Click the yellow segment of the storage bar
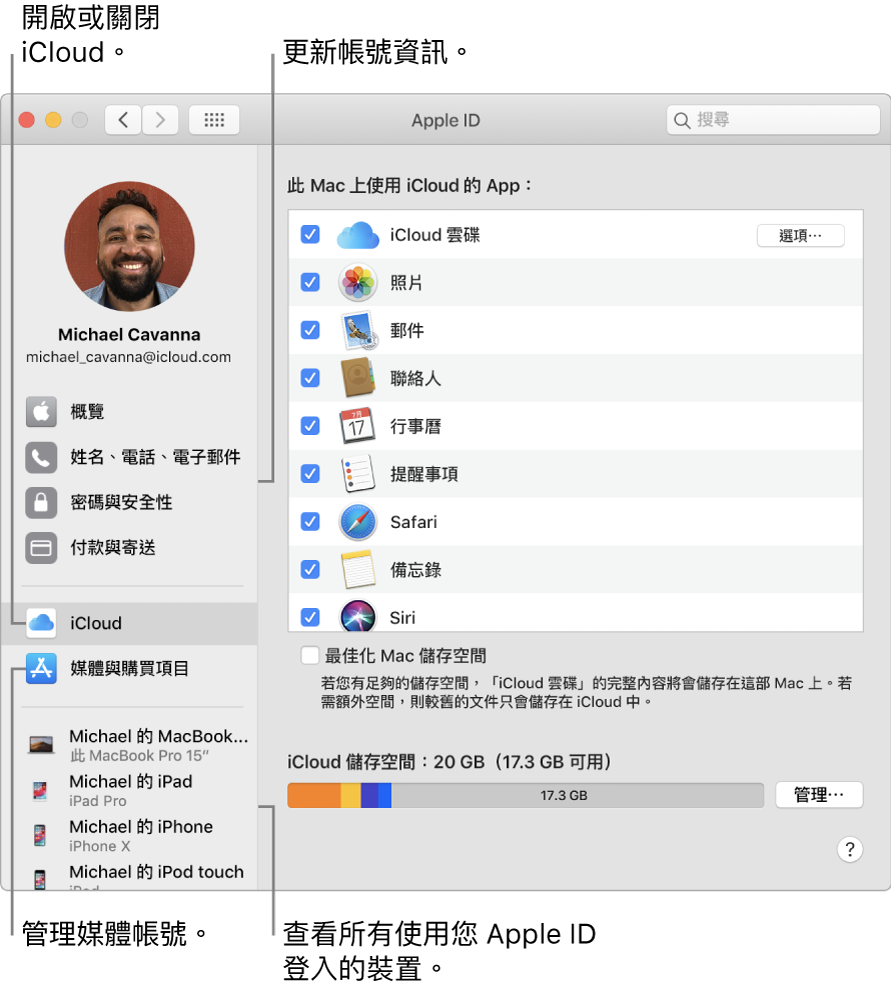The image size is (891, 992). pos(351,795)
